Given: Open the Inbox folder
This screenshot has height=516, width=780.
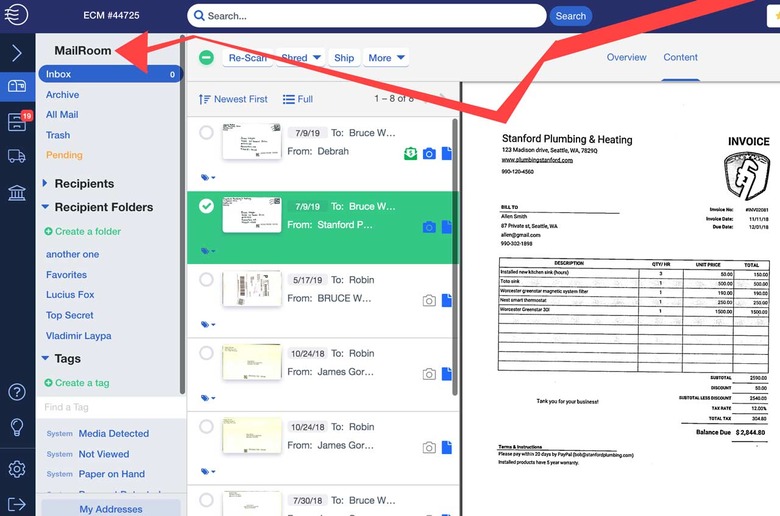Looking at the screenshot, I should (x=110, y=74).
